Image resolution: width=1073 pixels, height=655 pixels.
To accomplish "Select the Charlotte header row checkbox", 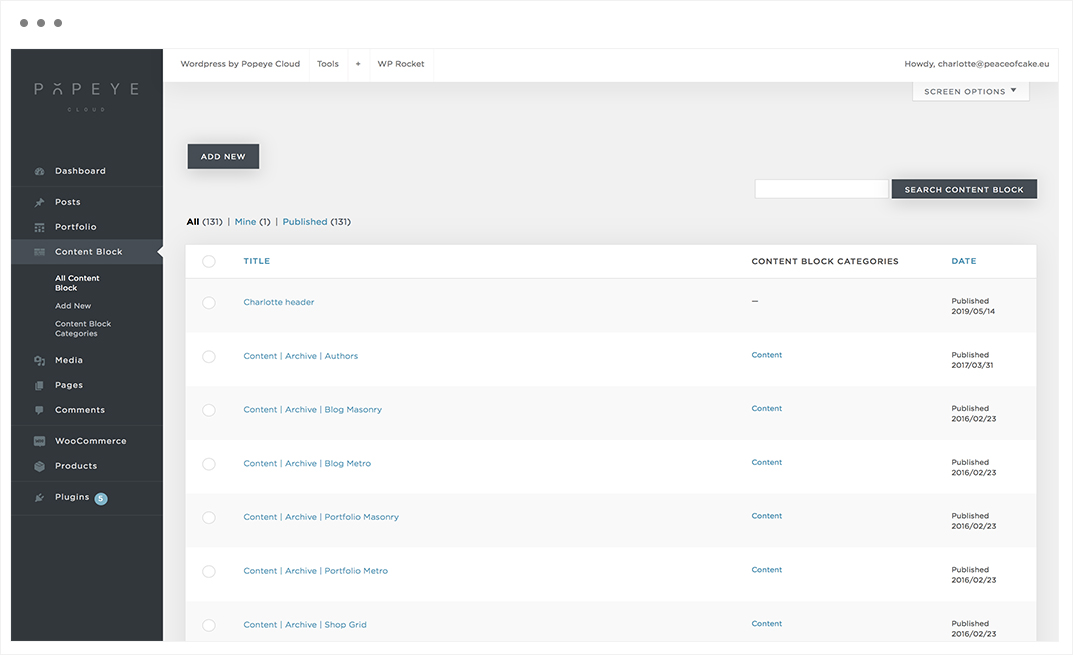I will 209,303.
